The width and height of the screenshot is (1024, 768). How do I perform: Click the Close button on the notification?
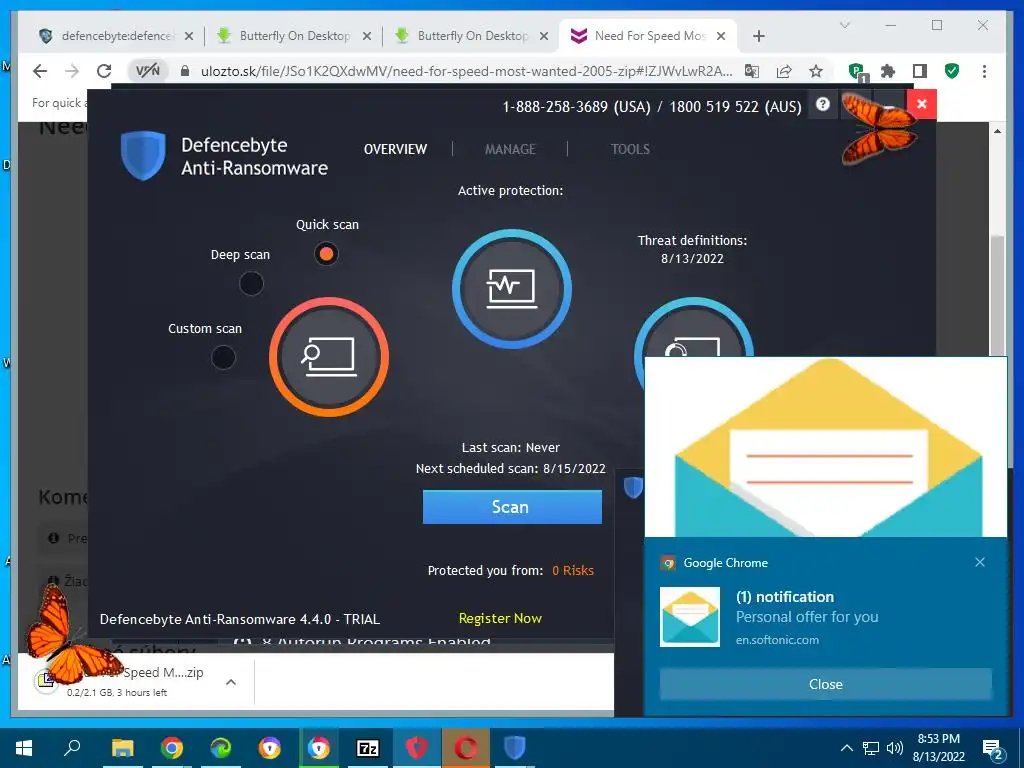[x=825, y=684]
